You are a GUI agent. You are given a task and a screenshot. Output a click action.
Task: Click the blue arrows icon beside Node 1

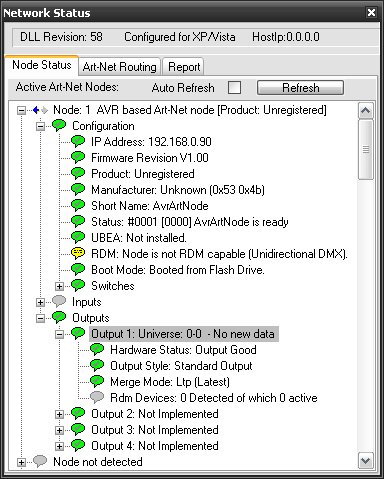40,110
